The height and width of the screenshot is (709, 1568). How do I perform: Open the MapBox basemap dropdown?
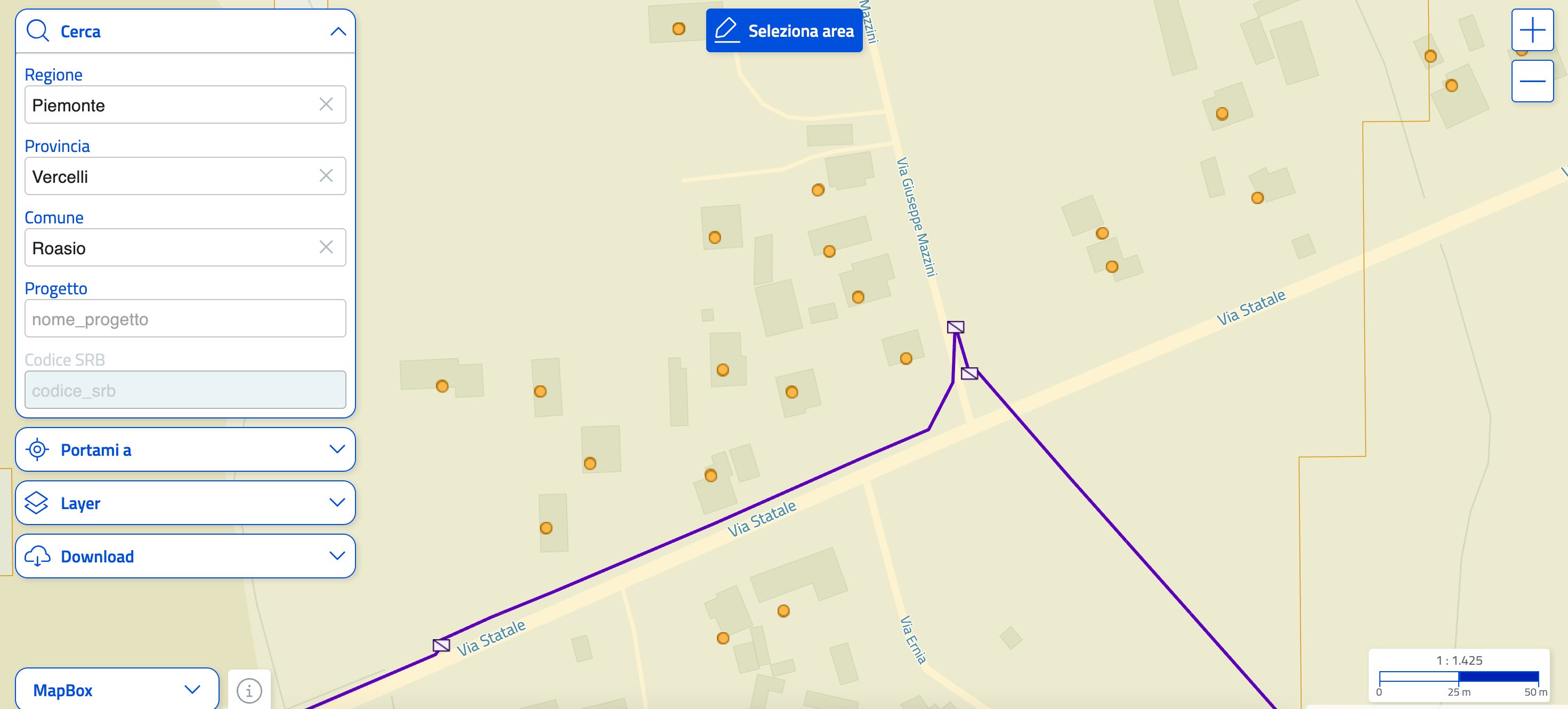coord(117,689)
